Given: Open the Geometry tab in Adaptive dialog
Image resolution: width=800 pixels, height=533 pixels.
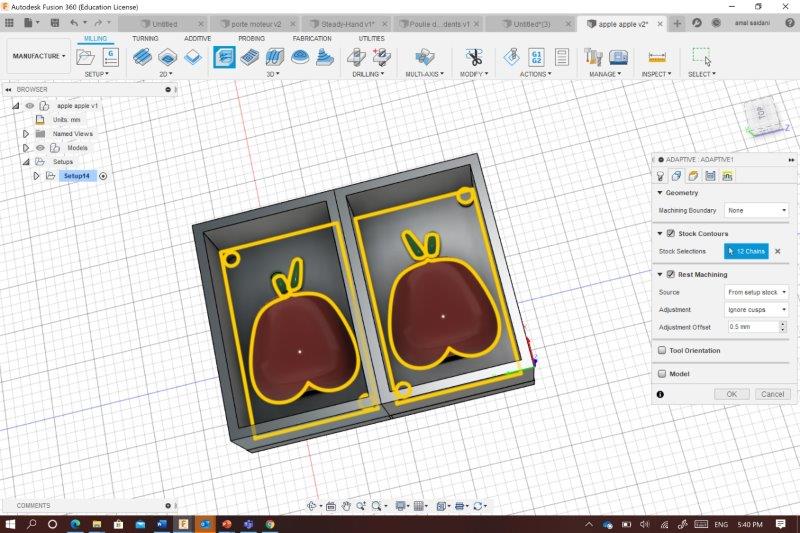Looking at the screenshot, I should 677,176.
